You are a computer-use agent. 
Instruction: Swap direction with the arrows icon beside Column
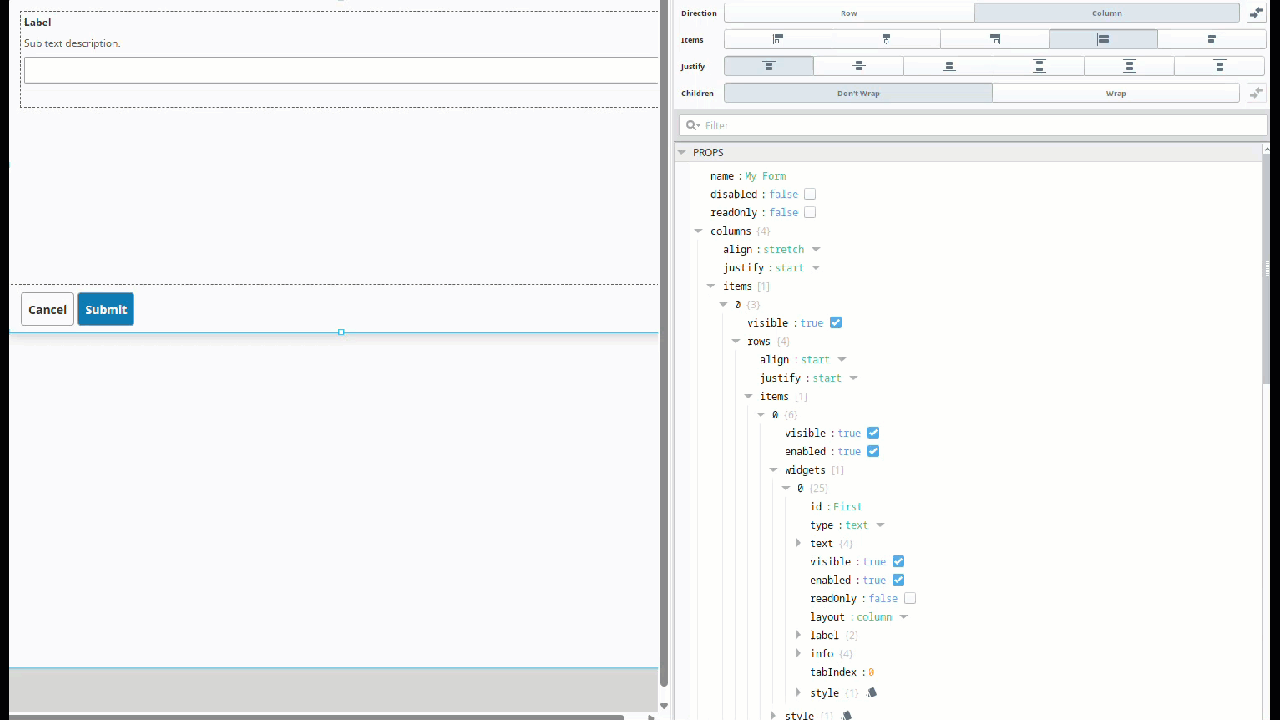tap(1256, 13)
